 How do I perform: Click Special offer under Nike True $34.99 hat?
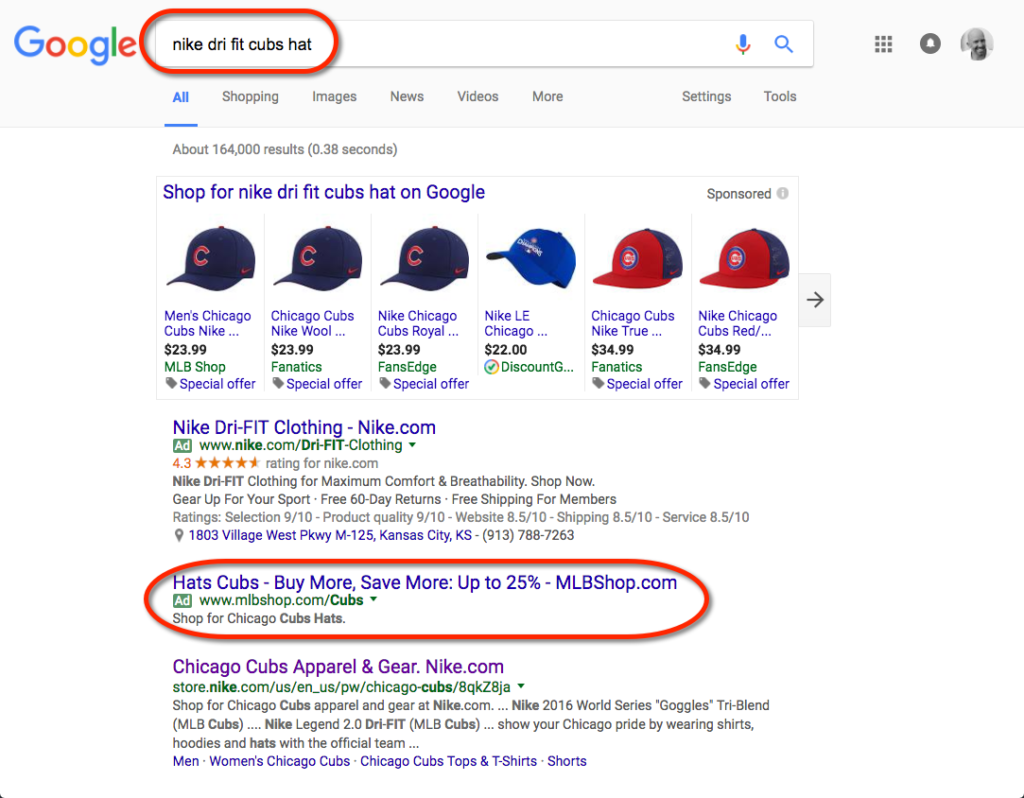tap(645, 384)
